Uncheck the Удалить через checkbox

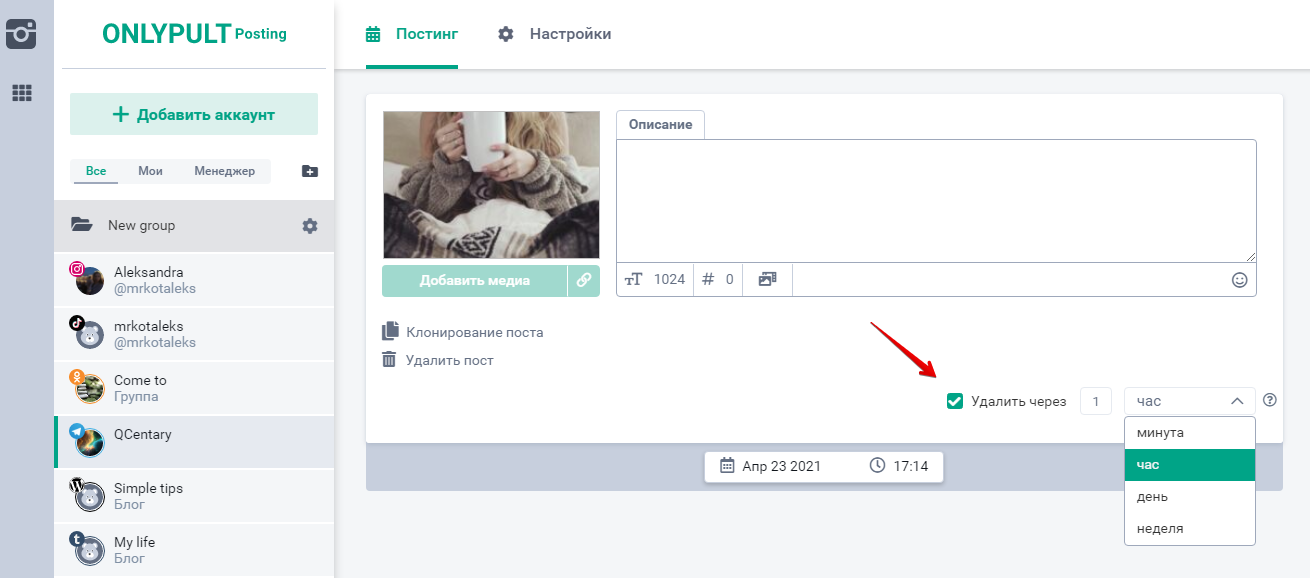pyautogui.click(x=954, y=401)
